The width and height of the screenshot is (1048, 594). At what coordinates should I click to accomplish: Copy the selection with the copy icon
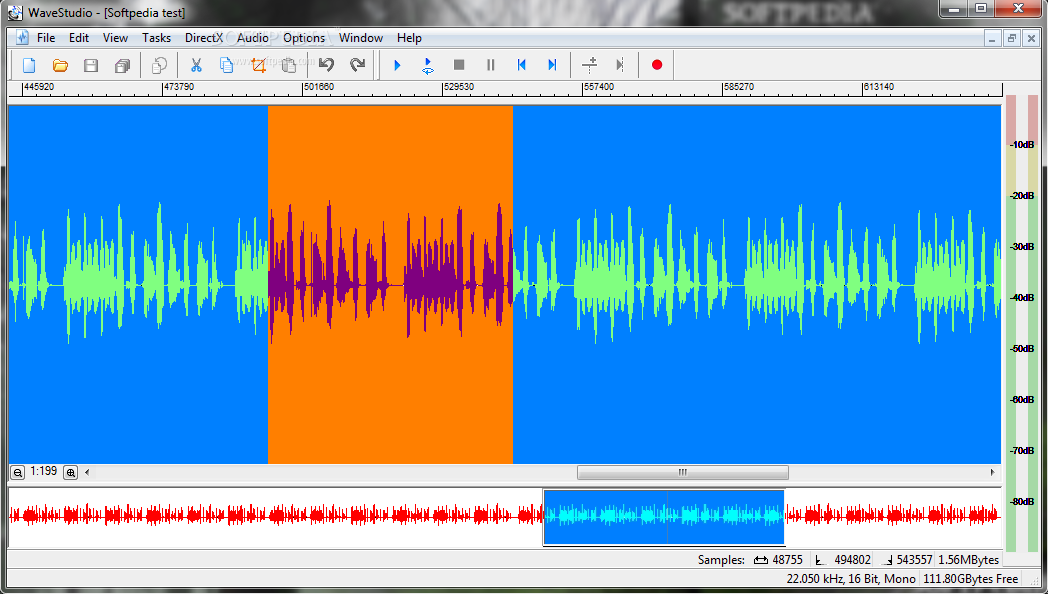click(227, 65)
